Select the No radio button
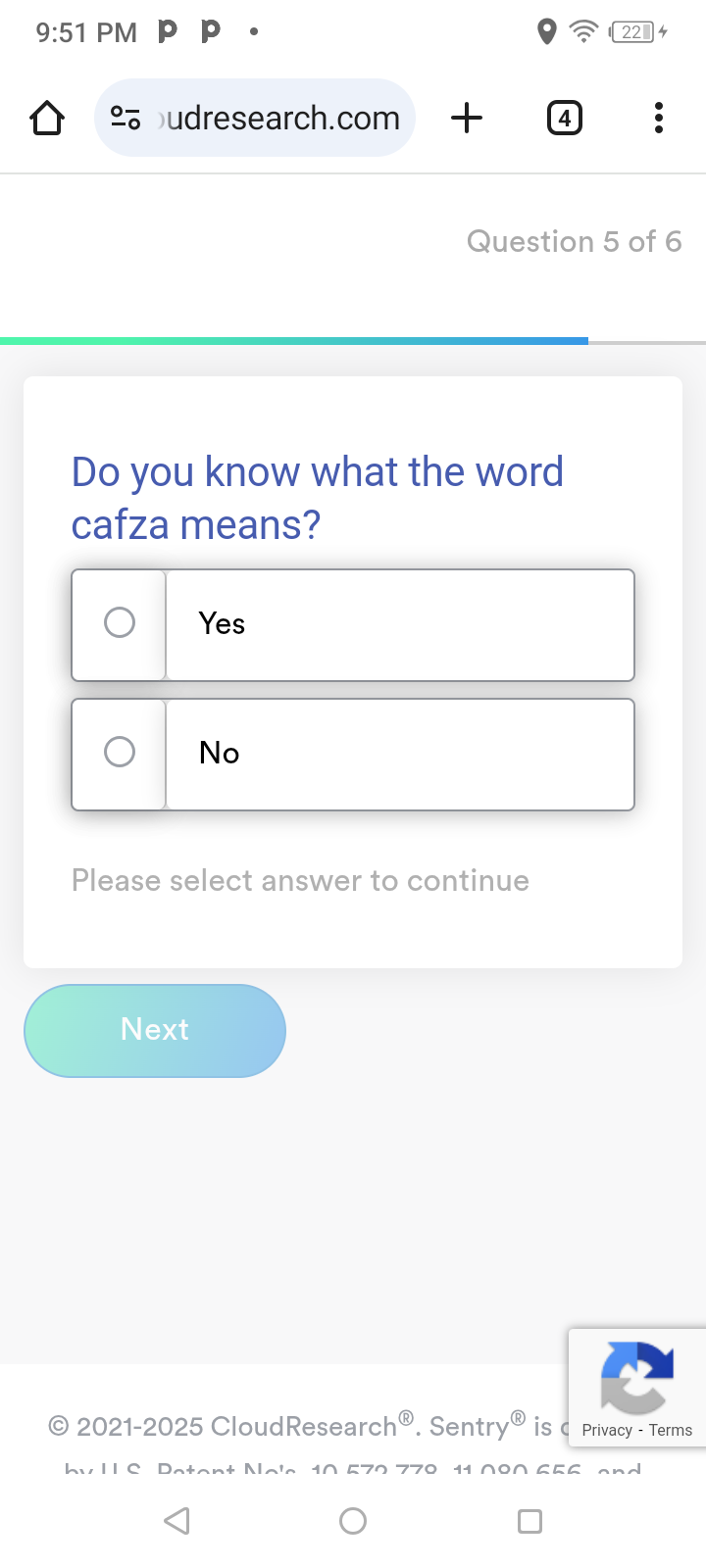 point(118,752)
